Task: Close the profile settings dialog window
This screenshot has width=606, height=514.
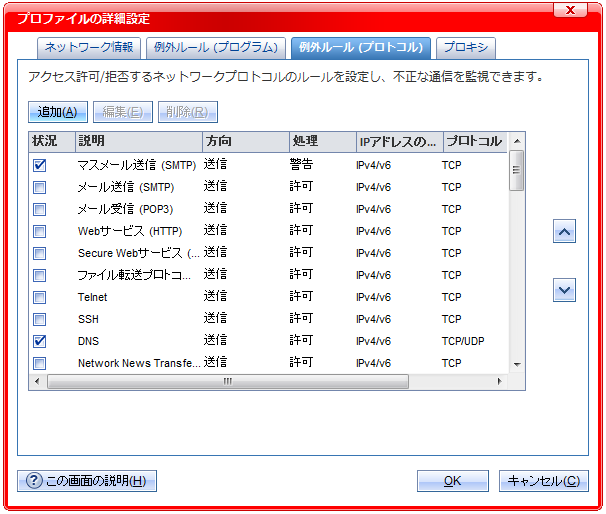Action: point(570,10)
